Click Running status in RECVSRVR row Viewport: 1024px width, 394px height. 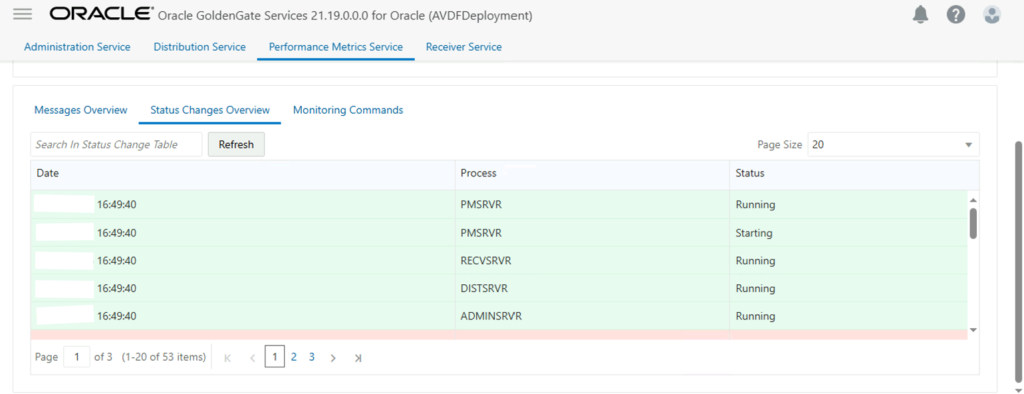tap(756, 261)
